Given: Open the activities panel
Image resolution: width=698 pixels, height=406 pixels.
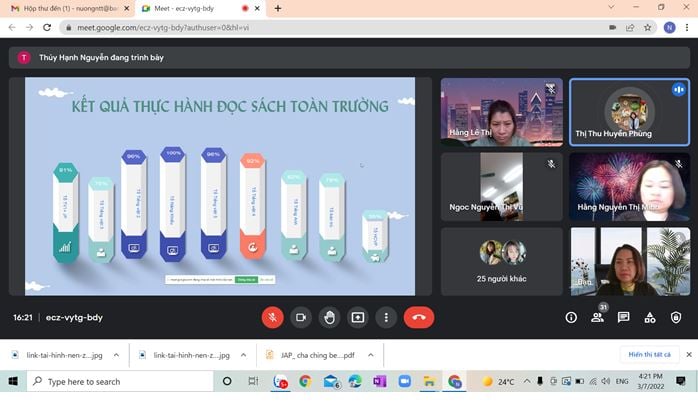Looking at the screenshot, I should click(650, 317).
